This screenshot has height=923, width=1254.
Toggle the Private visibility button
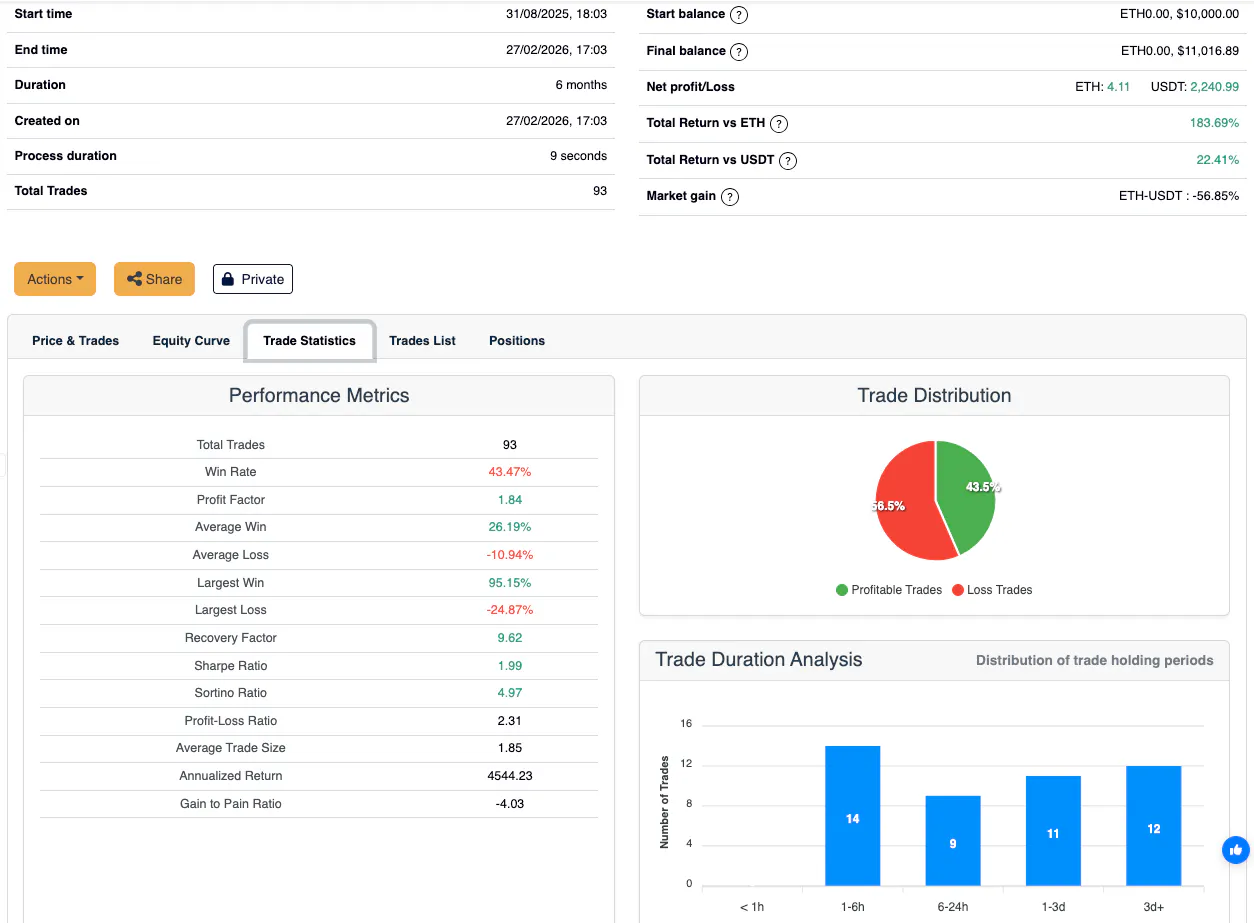(253, 279)
